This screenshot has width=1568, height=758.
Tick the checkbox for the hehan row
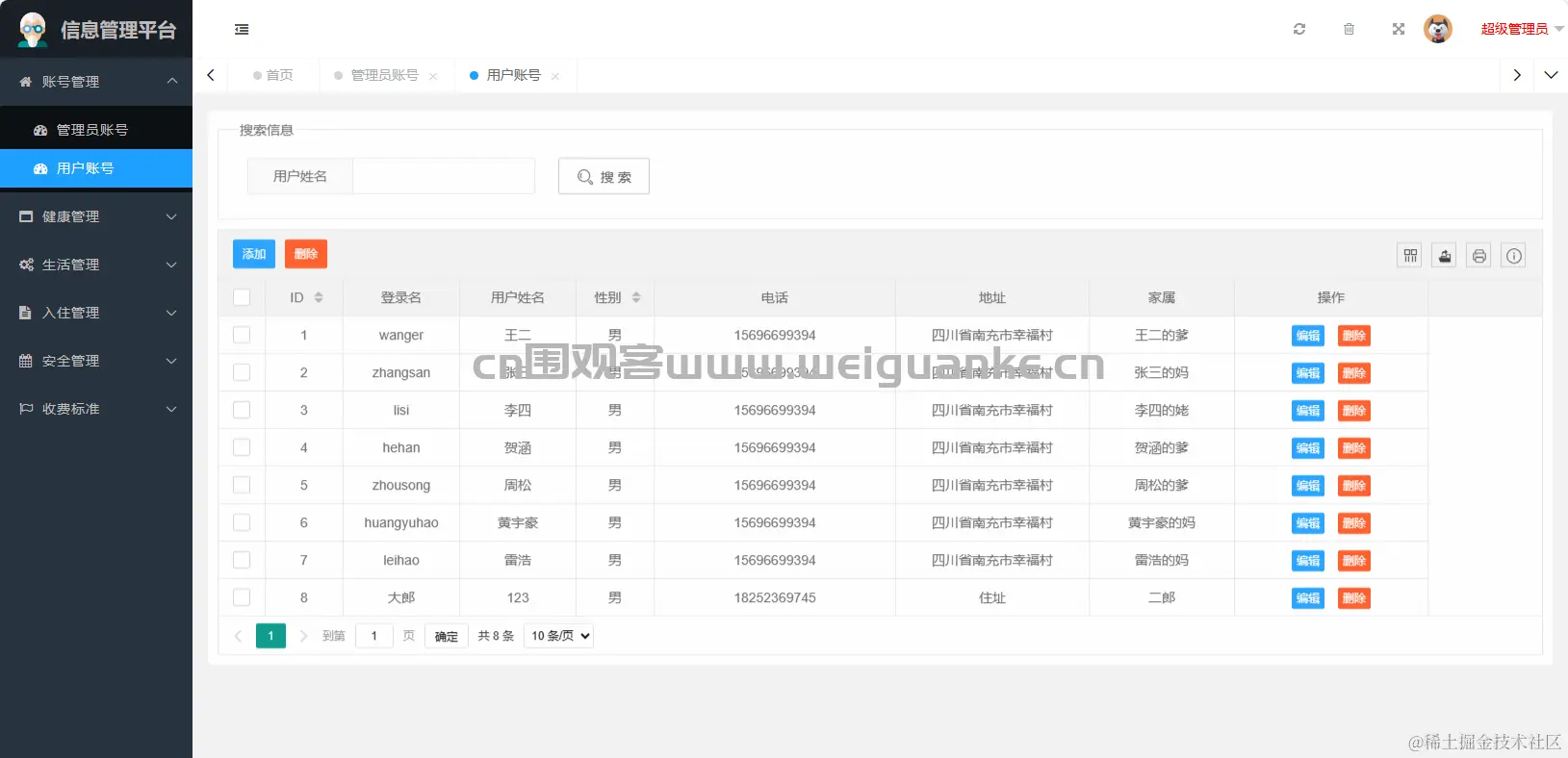242,447
